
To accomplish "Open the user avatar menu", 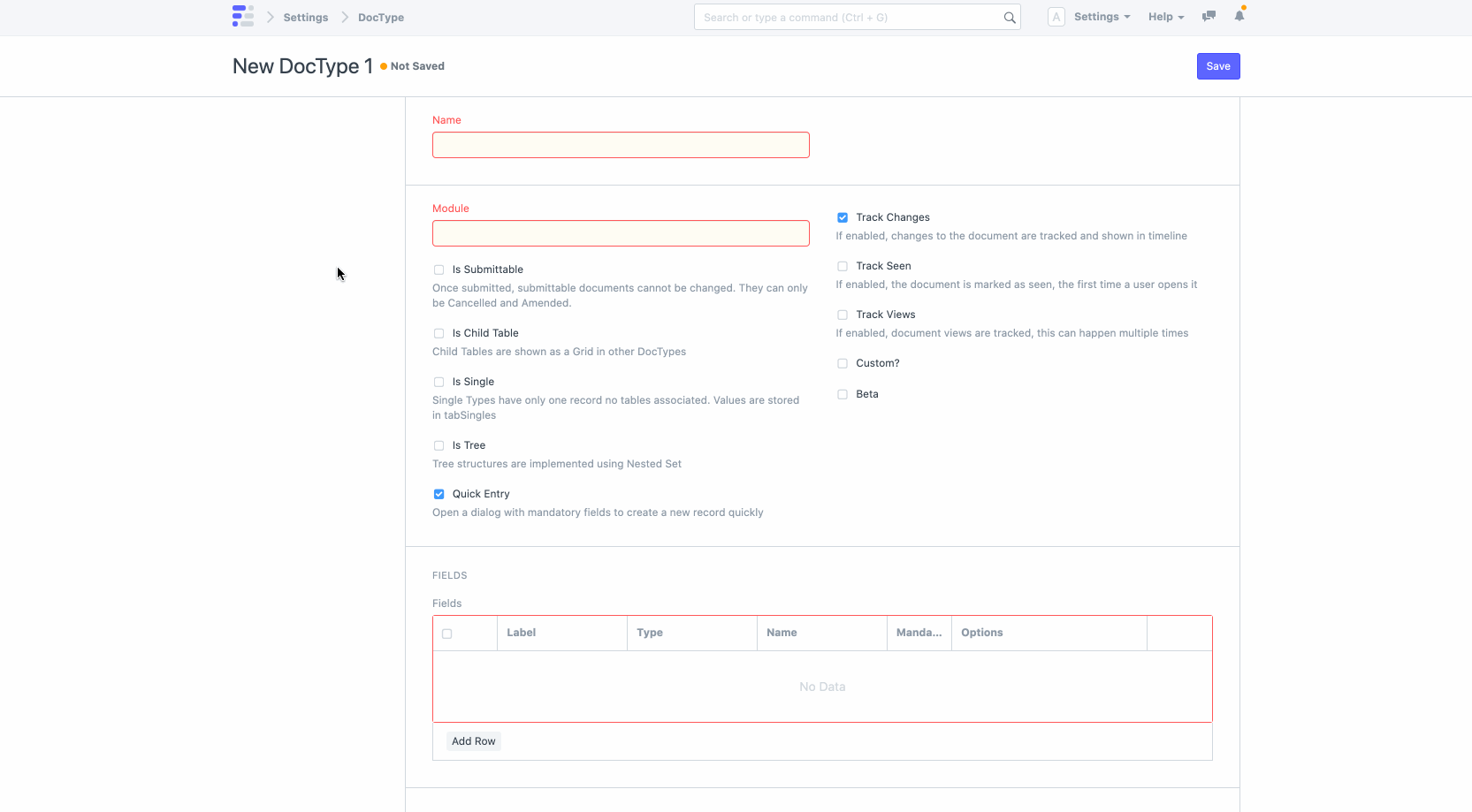I will (1056, 16).
